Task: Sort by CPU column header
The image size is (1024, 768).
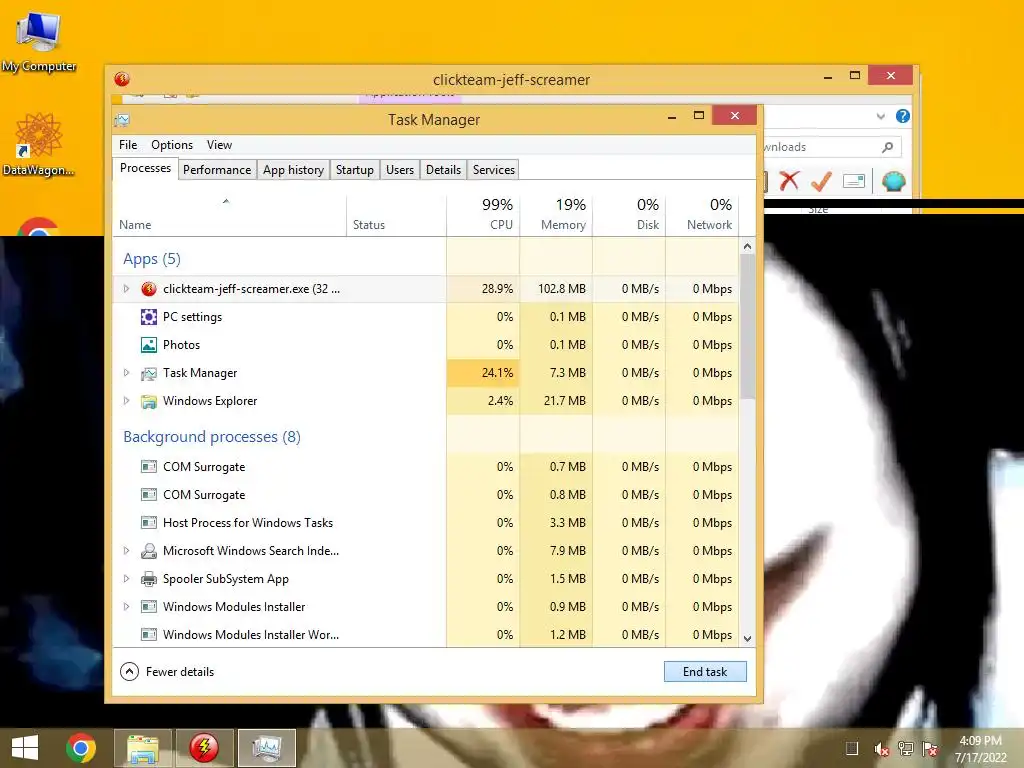Action: [483, 216]
